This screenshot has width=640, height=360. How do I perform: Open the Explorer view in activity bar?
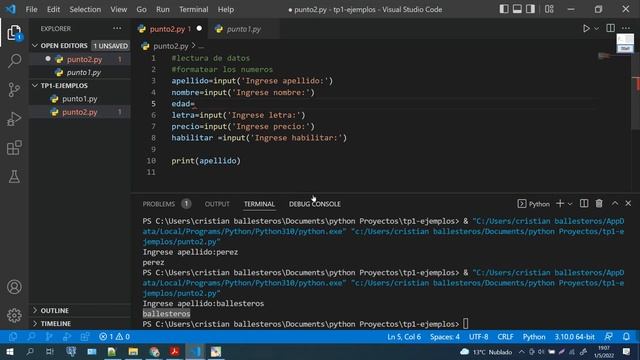point(14,33)
